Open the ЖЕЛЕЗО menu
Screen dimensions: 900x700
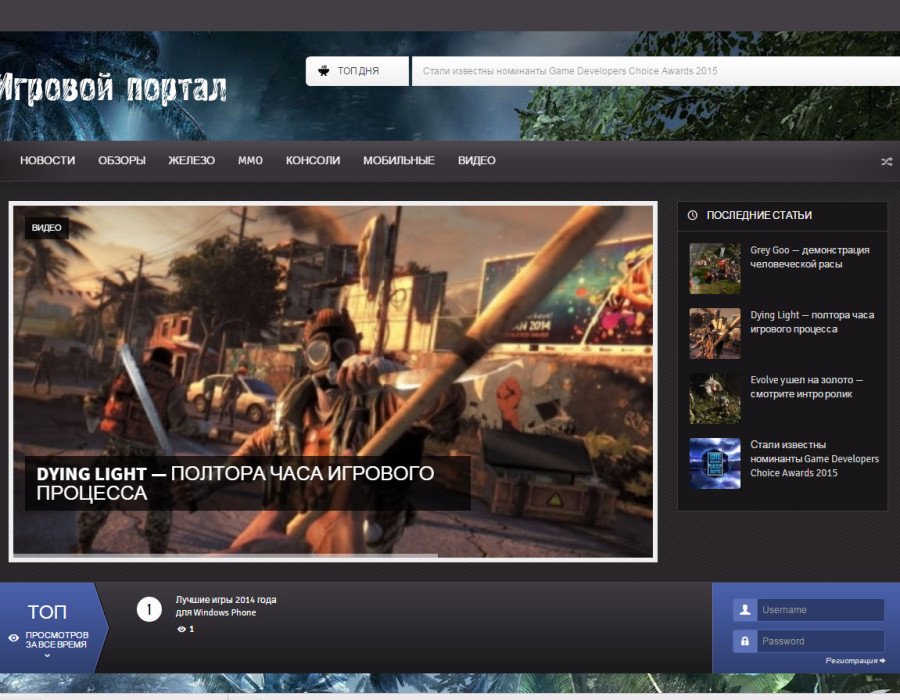click(192, 161)
